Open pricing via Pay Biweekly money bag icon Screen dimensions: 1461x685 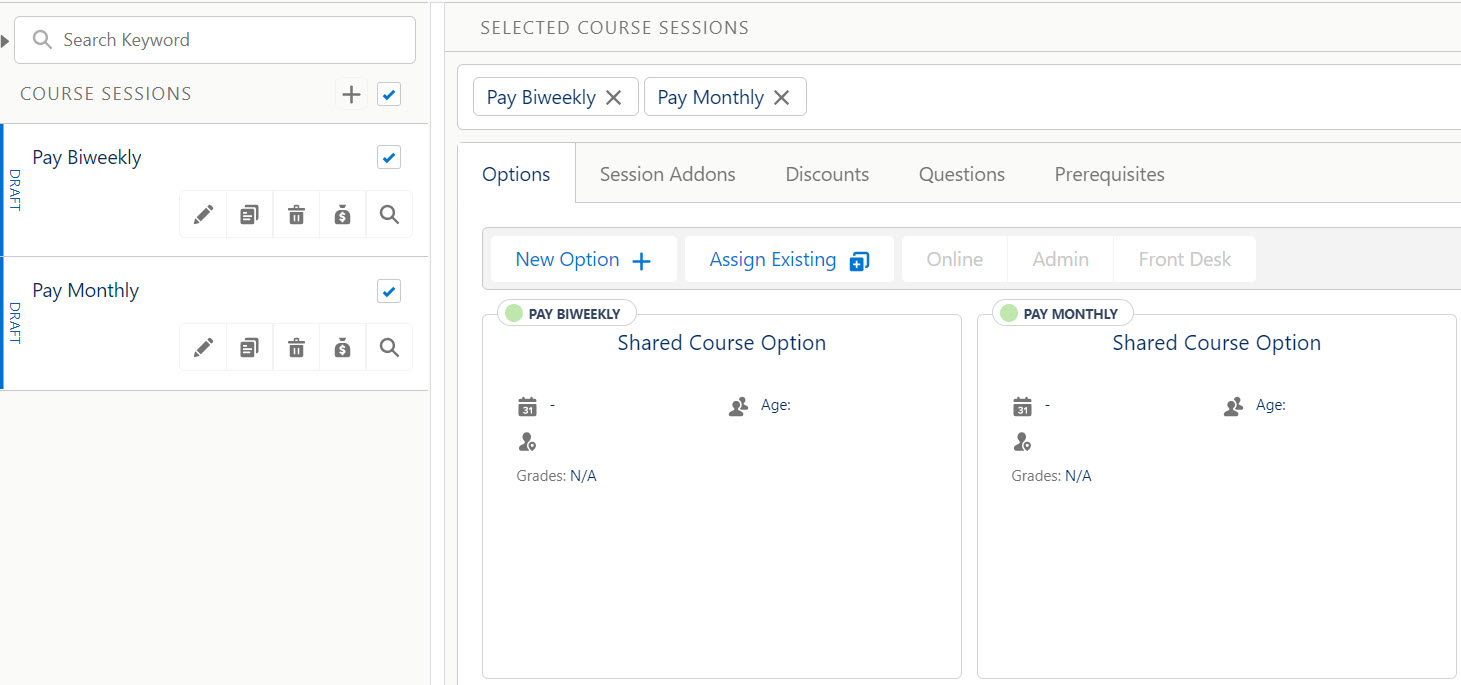[x=342, y=214]
